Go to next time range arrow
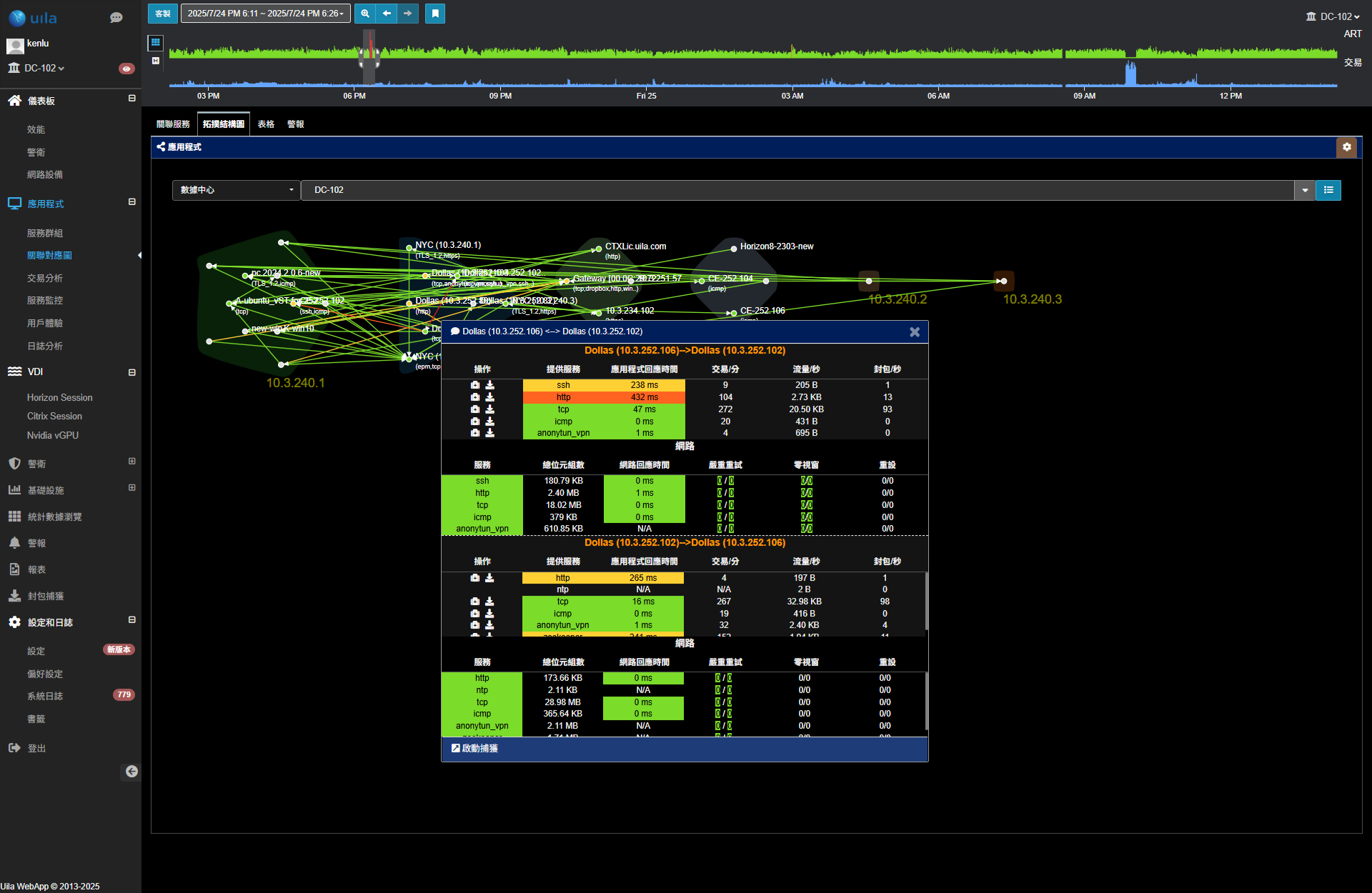This screenshot has height=893, width=1372. 407,14
